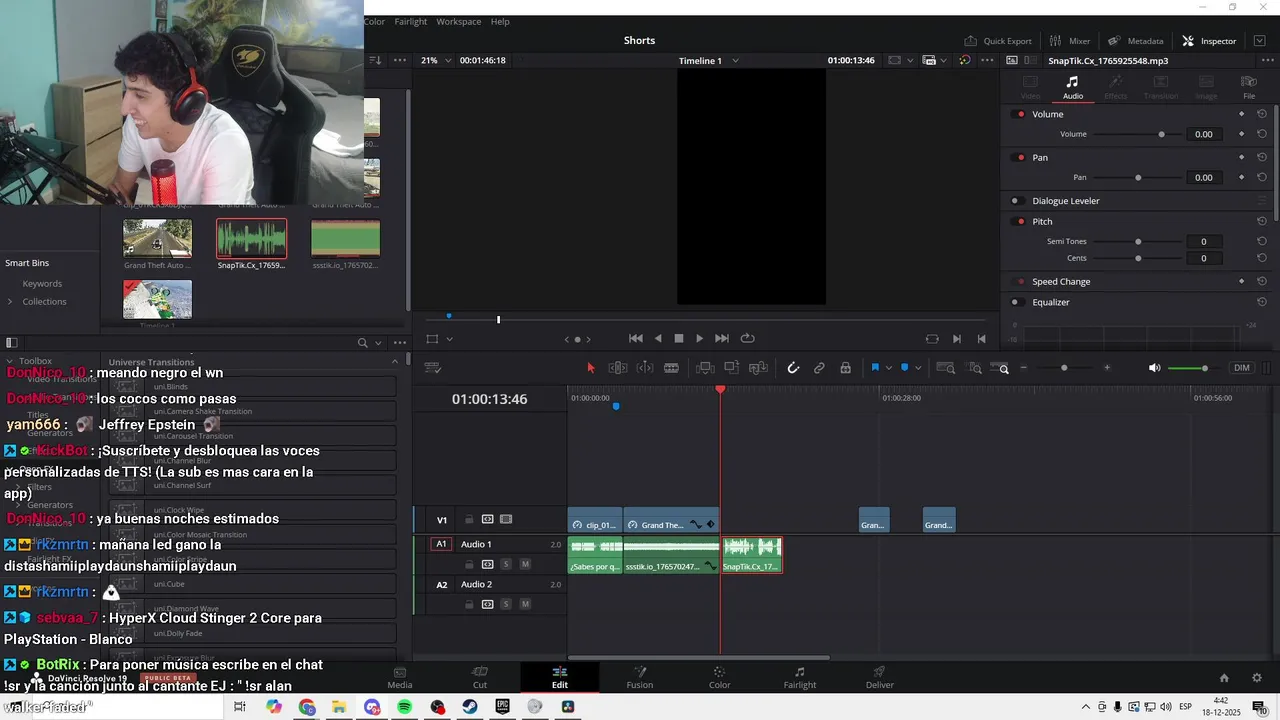Activate Selection Mode arrow tool
Image resolution: width=1280 pixels, height=720 pixels.
click(x=590, y=368)
